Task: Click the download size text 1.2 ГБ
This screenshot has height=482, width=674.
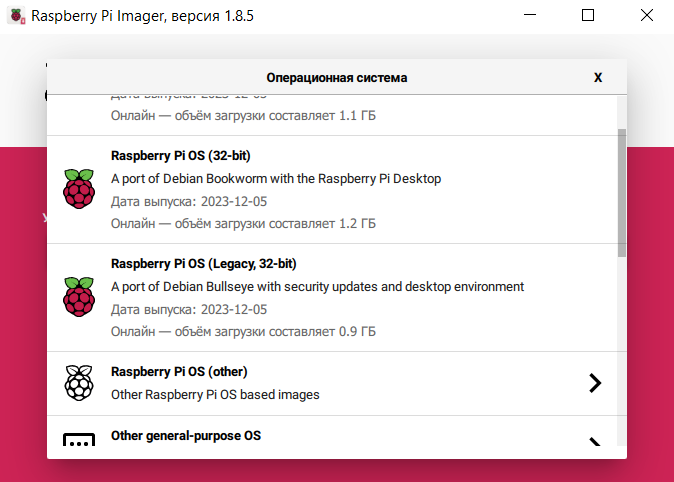Action: (243, 224)
